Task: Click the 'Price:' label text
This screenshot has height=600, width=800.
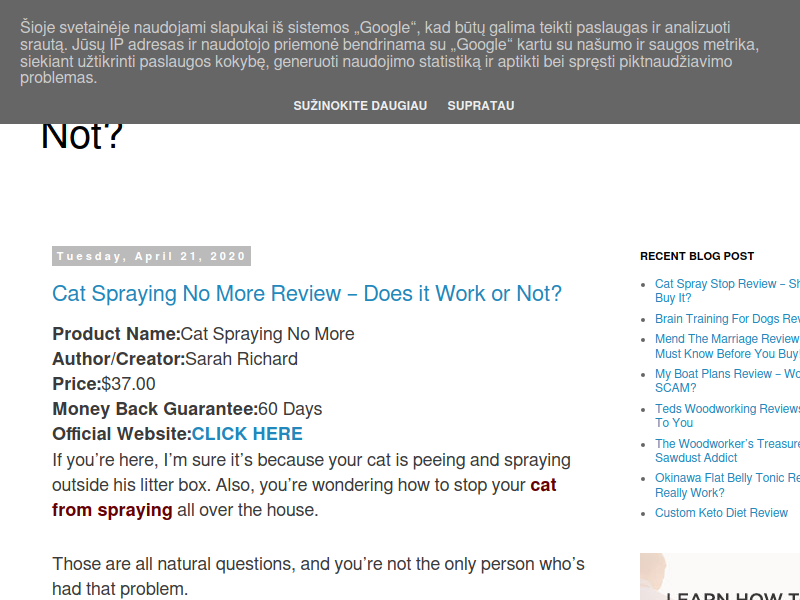Action: (x=77, y=384)
